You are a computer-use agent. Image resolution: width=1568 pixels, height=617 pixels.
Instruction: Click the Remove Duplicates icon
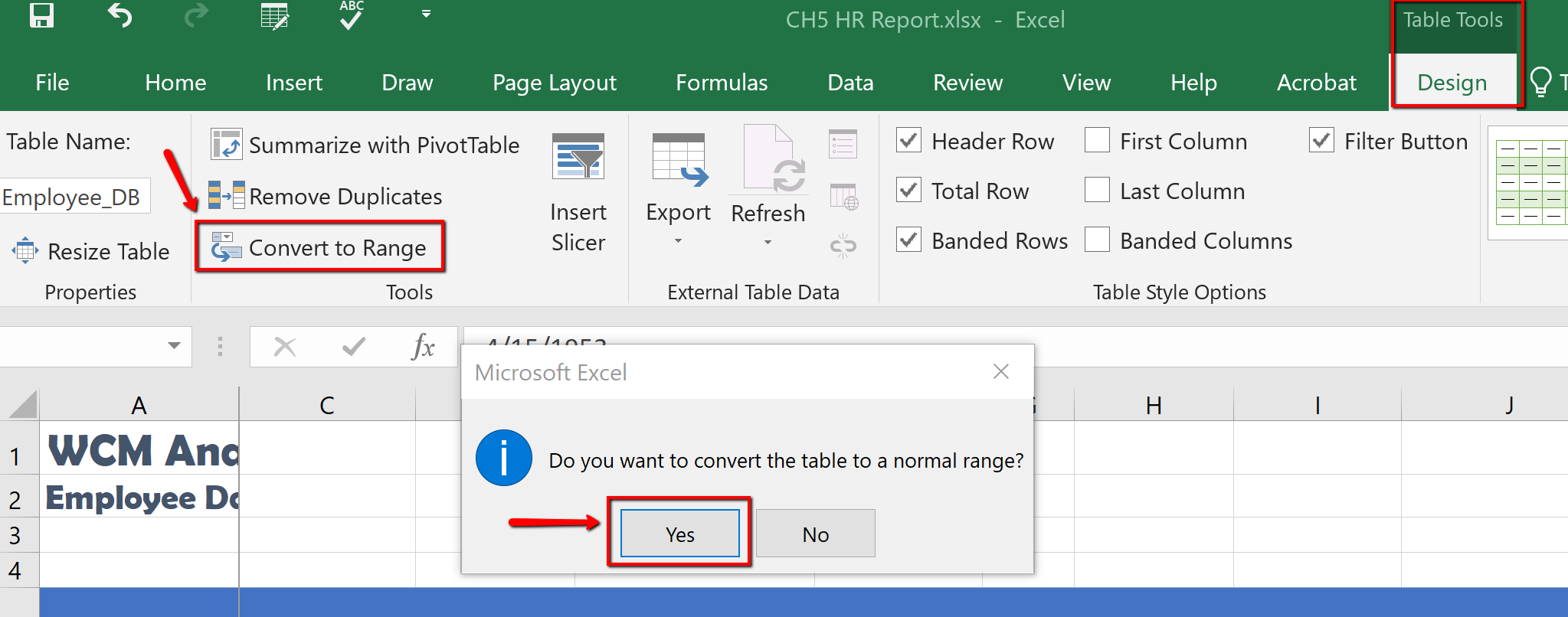click(227, 195)
